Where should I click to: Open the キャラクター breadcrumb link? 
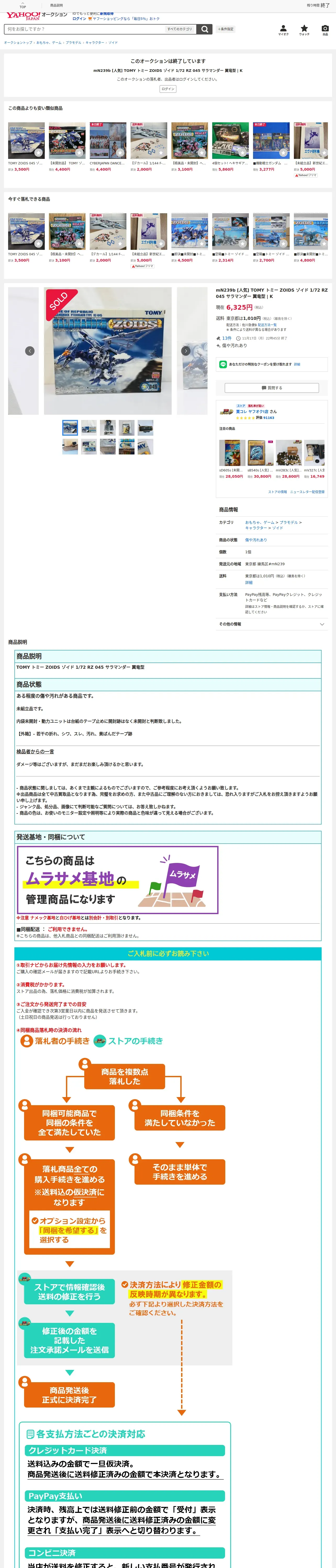(x=94, y=43)
